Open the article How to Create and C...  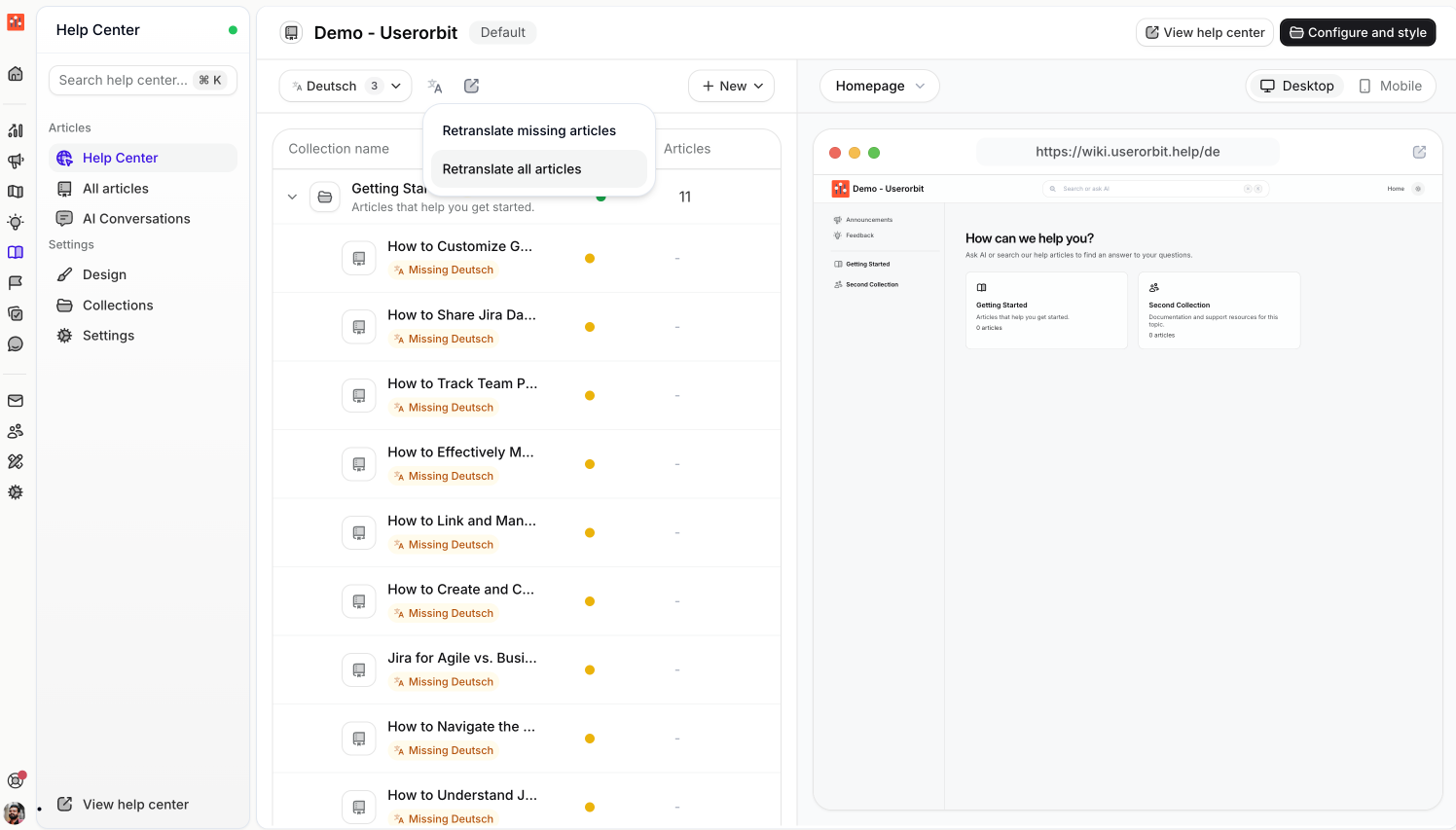pyautogui.click(x=460, y=590)
